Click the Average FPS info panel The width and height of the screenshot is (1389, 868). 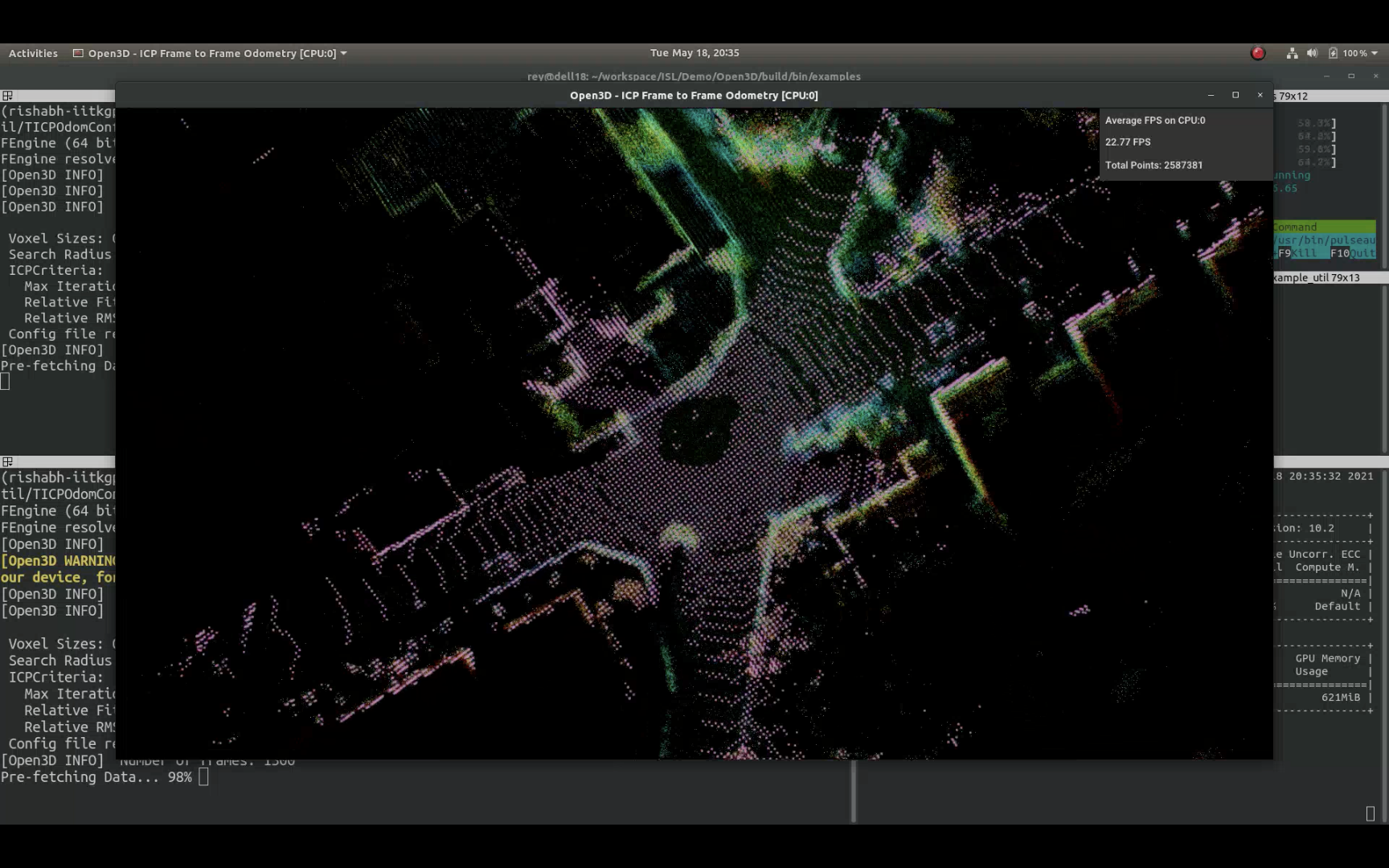tap(1186, 143)
